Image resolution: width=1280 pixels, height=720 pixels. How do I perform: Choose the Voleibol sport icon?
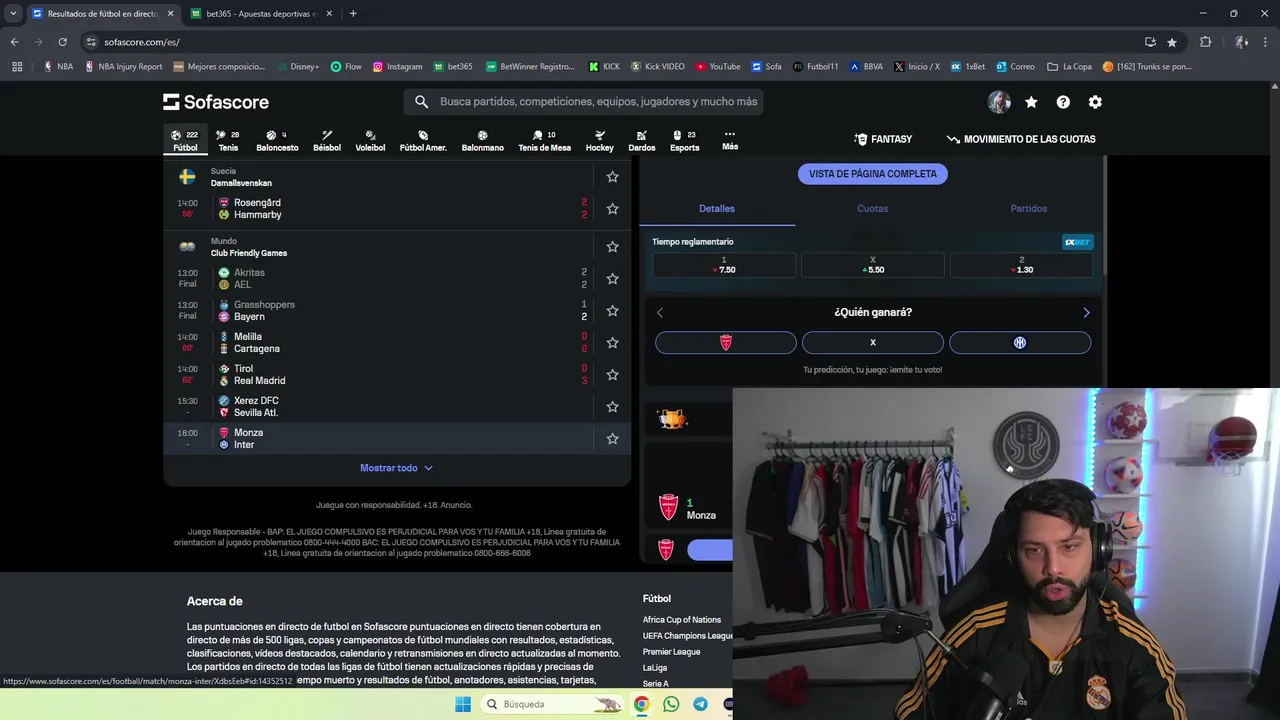coord(370,140)
